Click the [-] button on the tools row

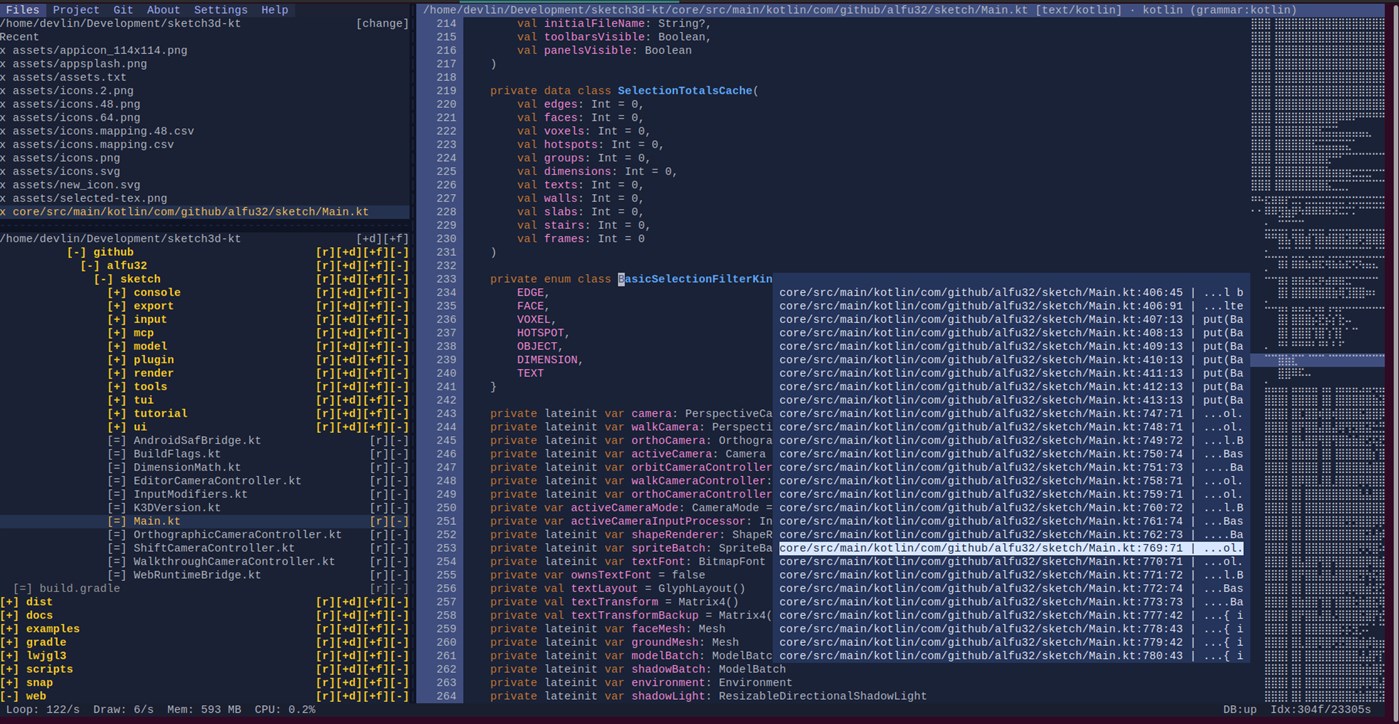pyautogui.click(x=399, y=387)
